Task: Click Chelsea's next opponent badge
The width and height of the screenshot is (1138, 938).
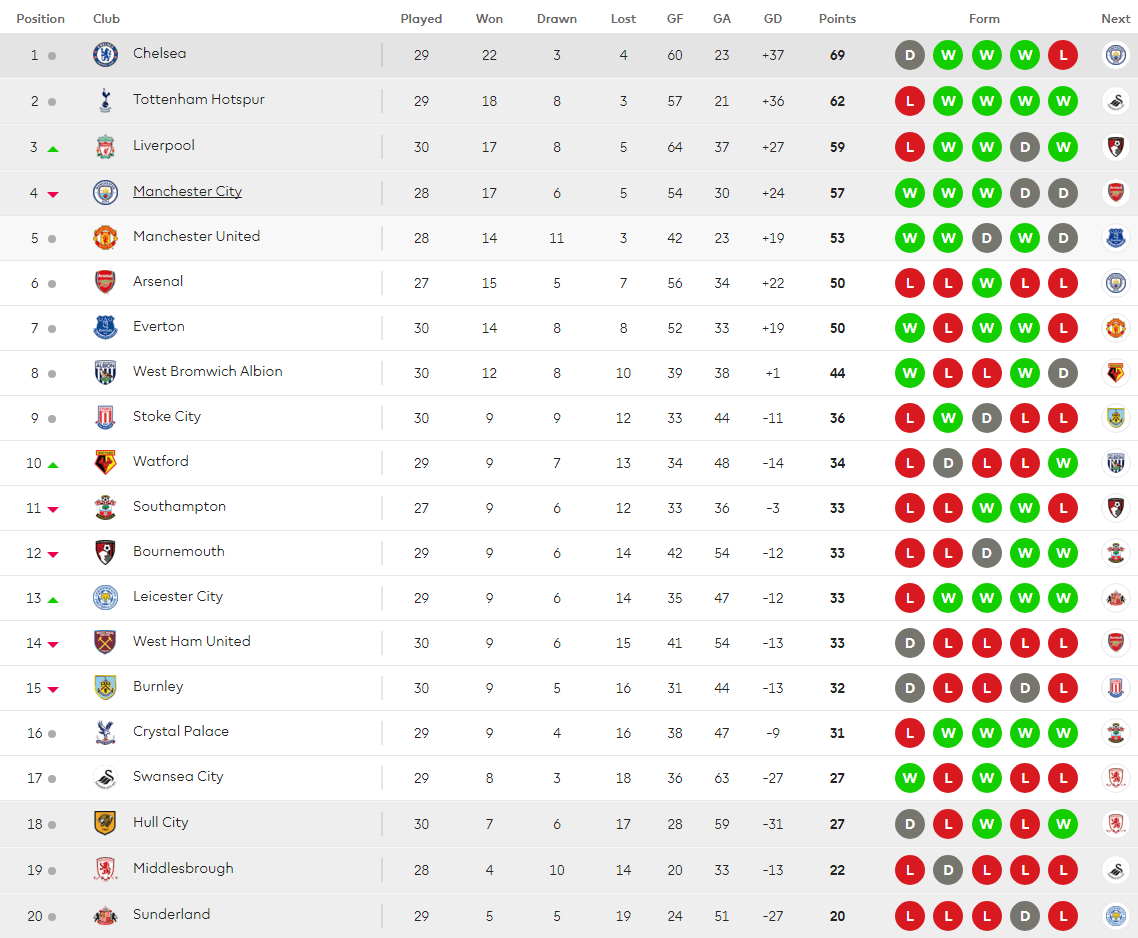Action: coord(1115,55)
